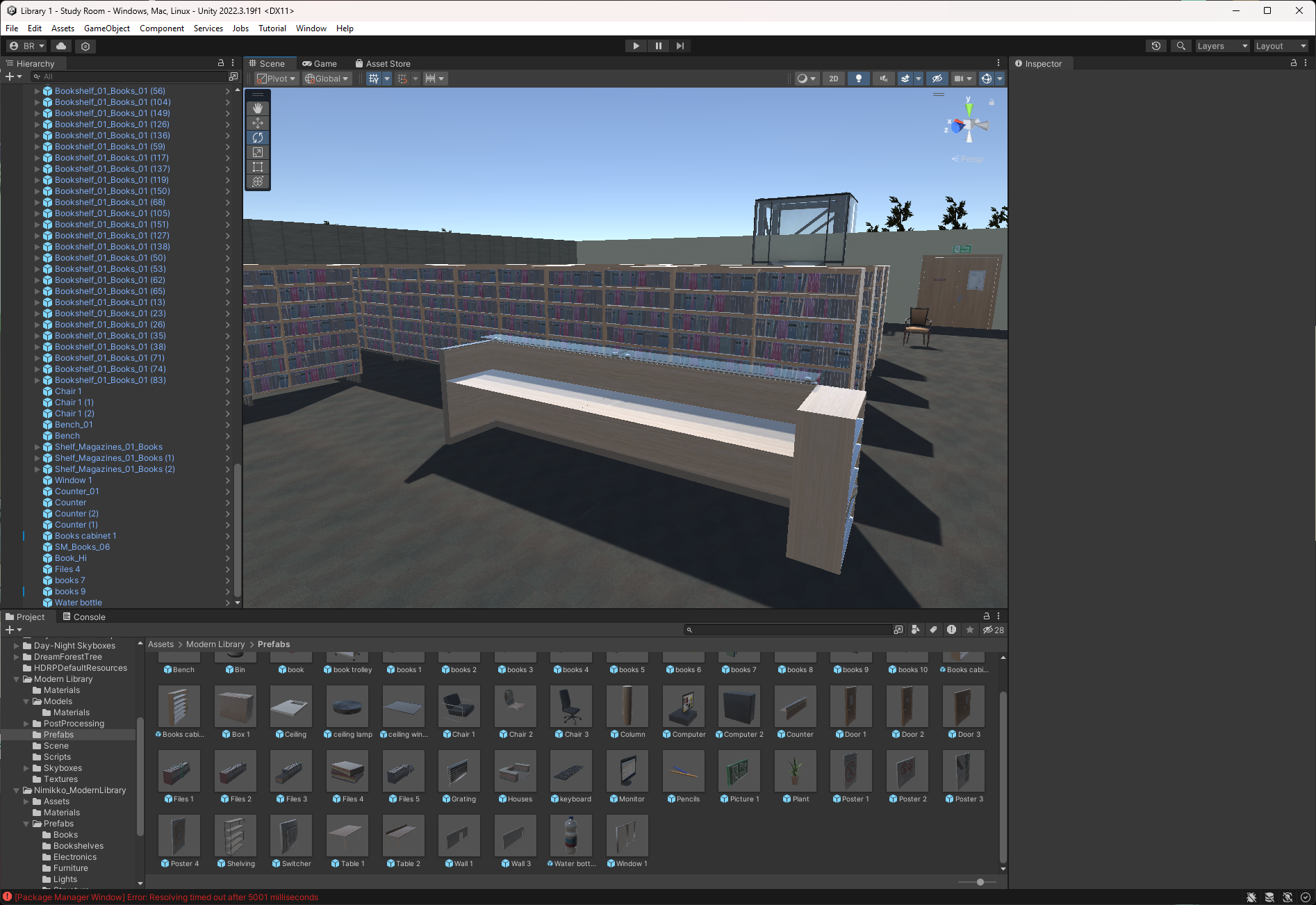The width and height of the screenshot is (1316, 905).
Task: Toggle scene lighting with the bulb button
Action: click(x=859, y=79)
